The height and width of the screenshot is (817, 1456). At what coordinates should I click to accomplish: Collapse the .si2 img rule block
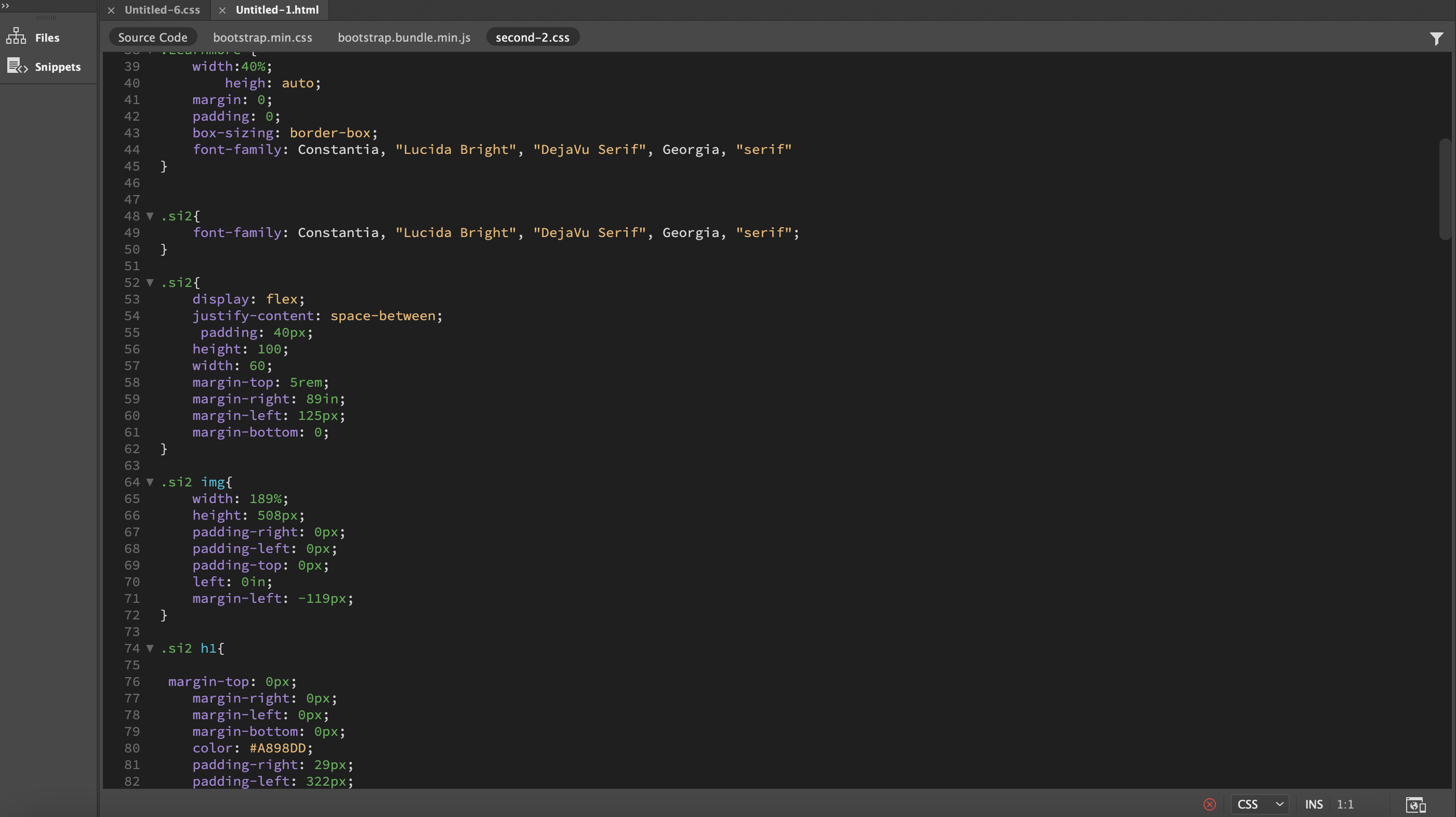click(150, 482)
